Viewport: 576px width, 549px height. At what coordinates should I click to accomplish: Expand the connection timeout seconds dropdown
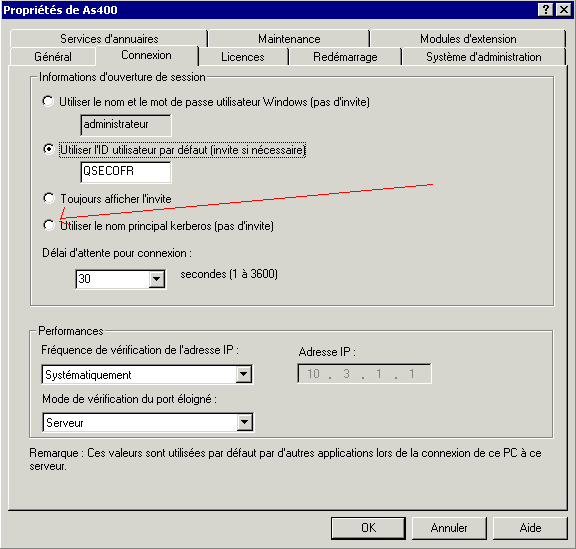(156, 279)
